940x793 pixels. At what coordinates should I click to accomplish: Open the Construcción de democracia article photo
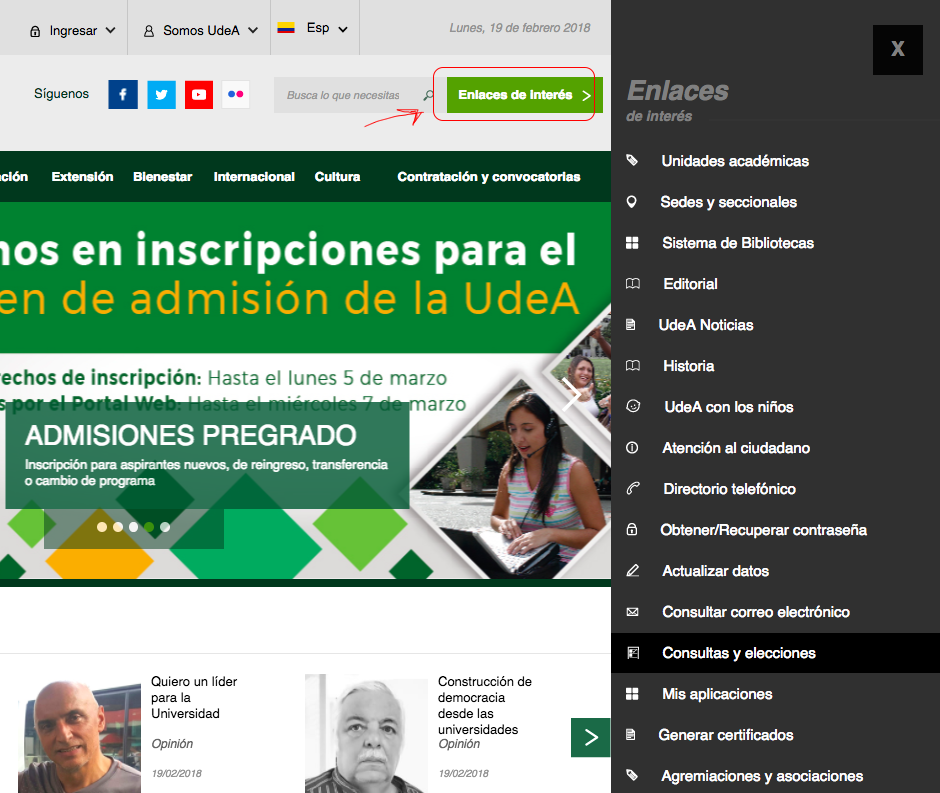366,734
